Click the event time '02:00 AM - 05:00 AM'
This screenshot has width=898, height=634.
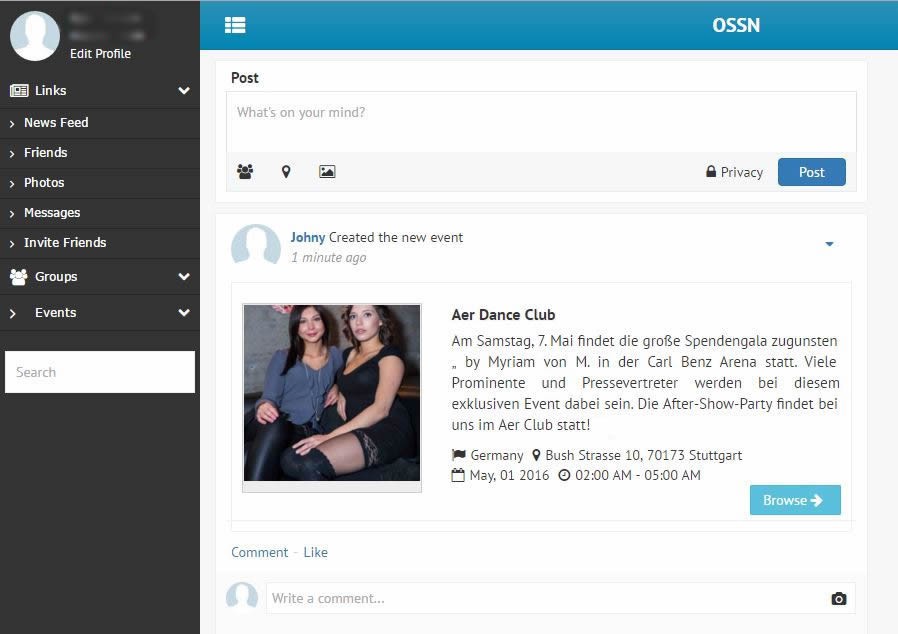(x=637, y=475)
